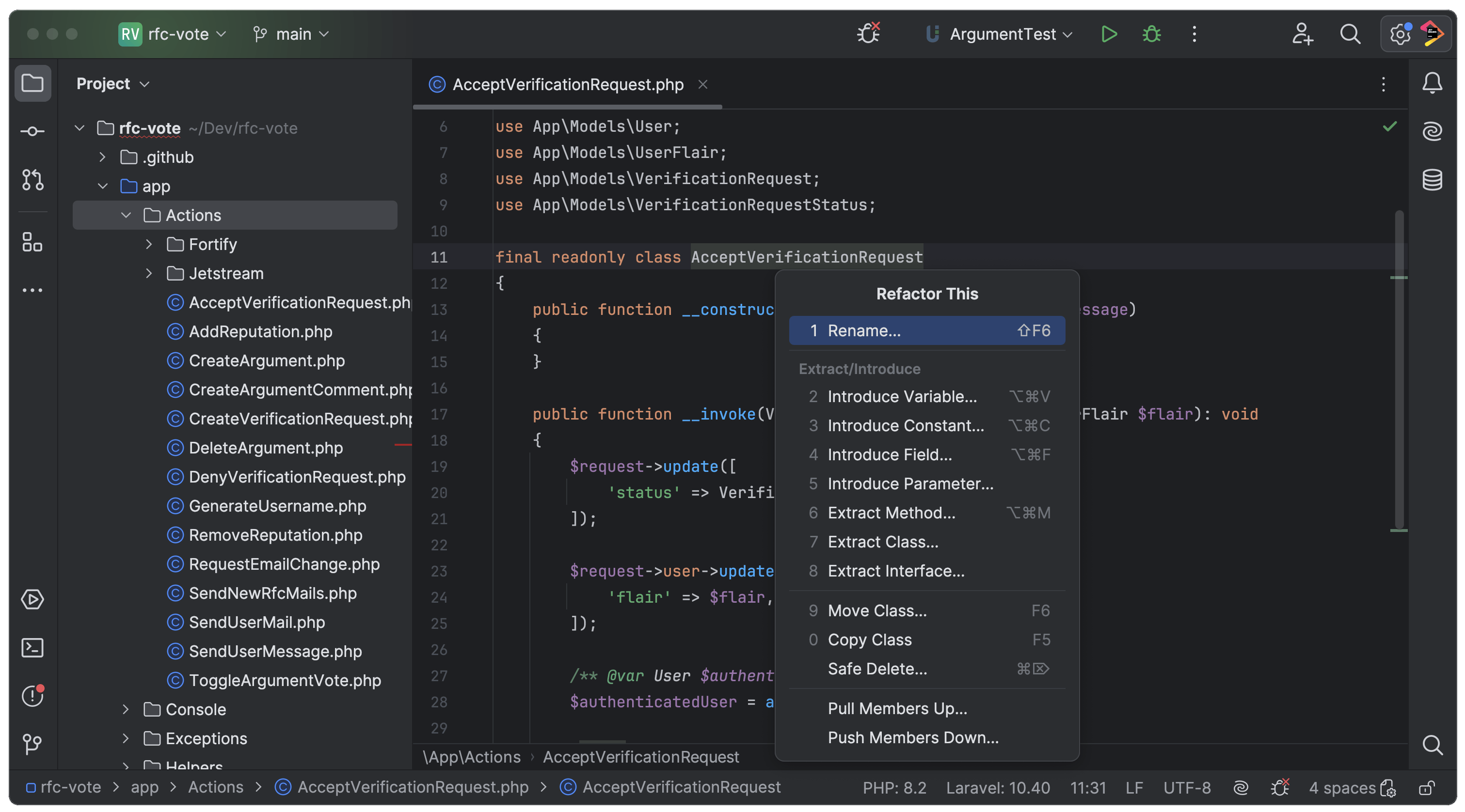Open the Problems tool window icon
Image resolution: width=1465 pixels, height=812 pixels.
pos(32,696)
